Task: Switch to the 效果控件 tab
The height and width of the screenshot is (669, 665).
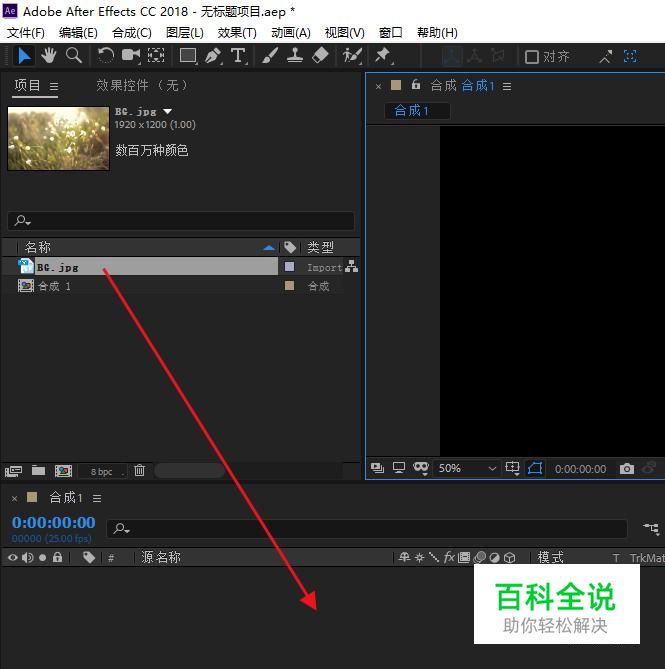Action: pos(142,85)
